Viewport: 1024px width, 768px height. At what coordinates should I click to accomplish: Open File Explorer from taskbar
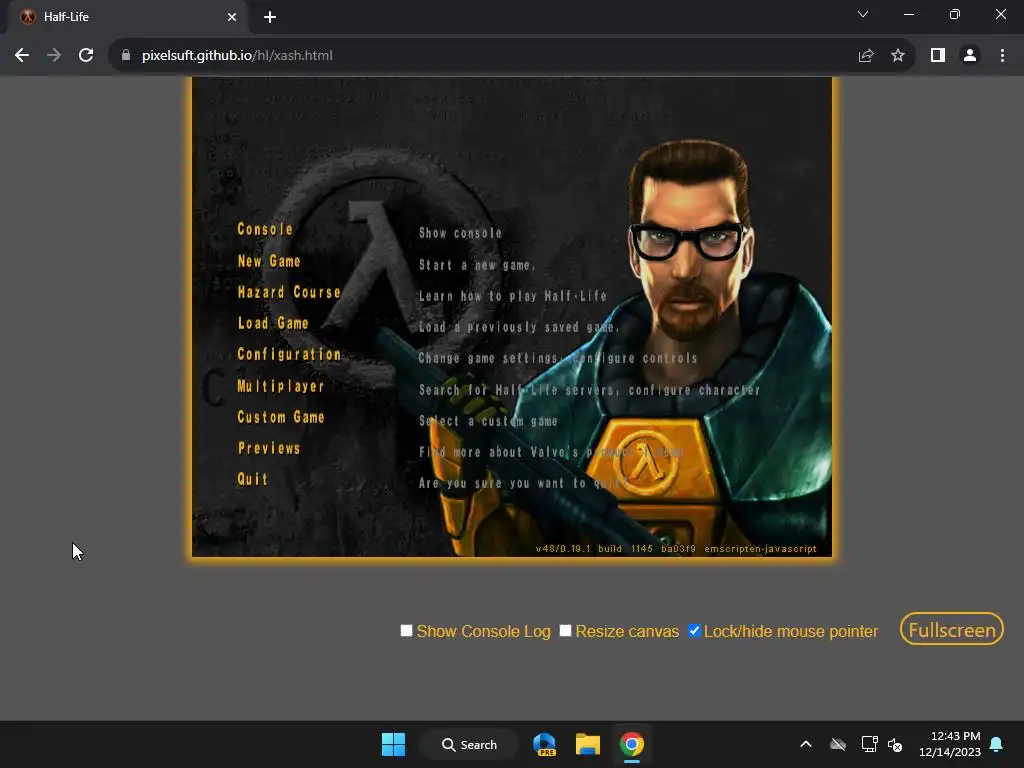588,744
